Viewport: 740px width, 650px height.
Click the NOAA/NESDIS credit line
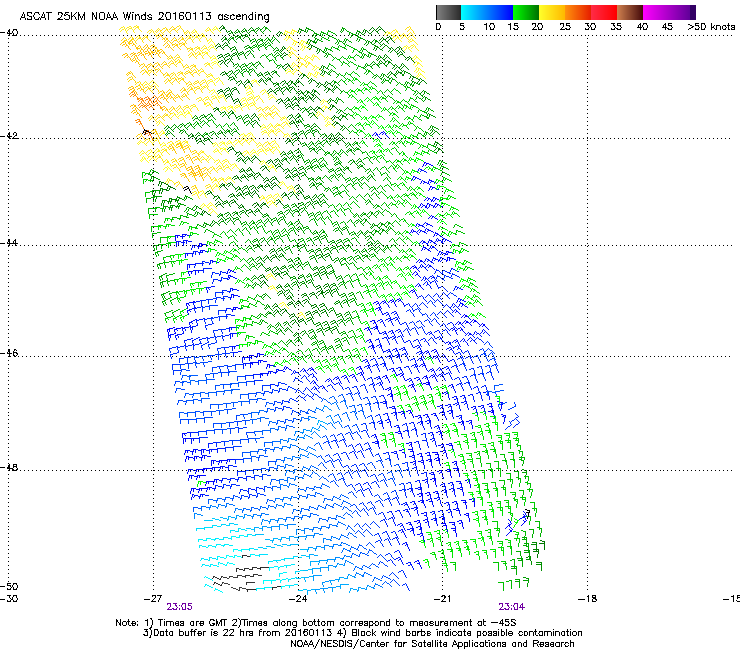pyautogui.click(x=432, y=644)
